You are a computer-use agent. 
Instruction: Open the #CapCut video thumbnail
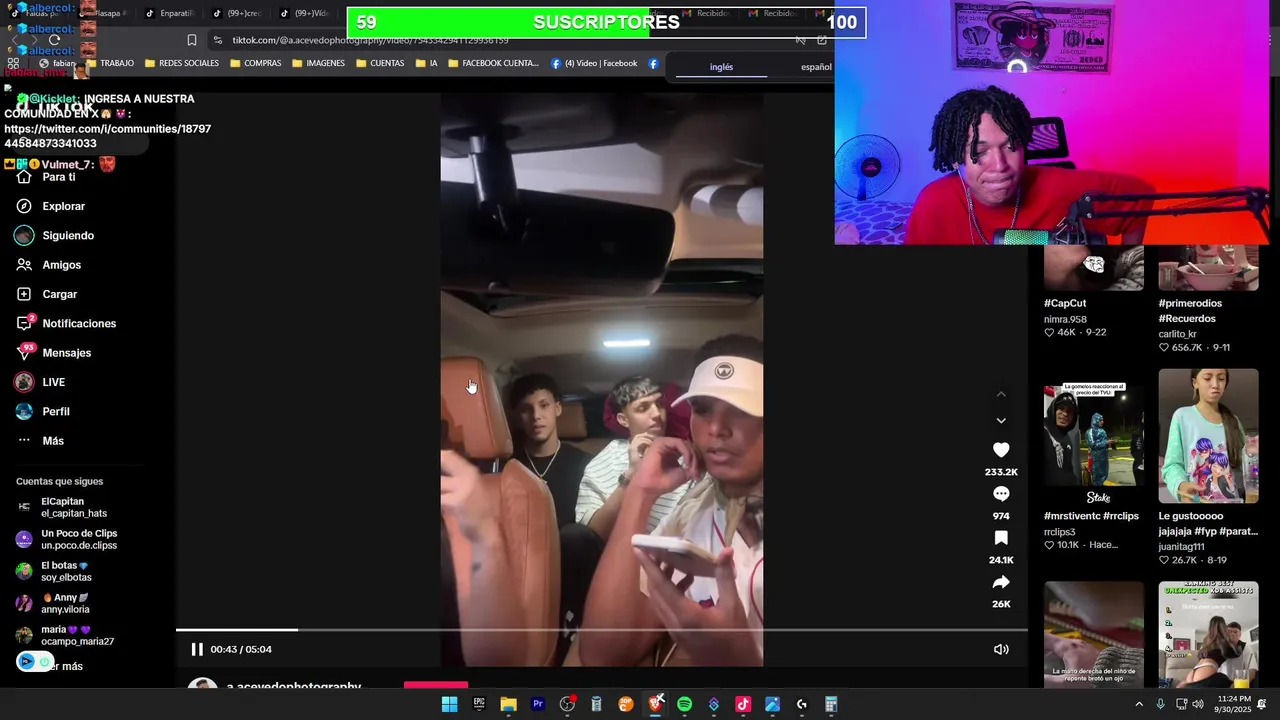click(x=1094, y=267)
